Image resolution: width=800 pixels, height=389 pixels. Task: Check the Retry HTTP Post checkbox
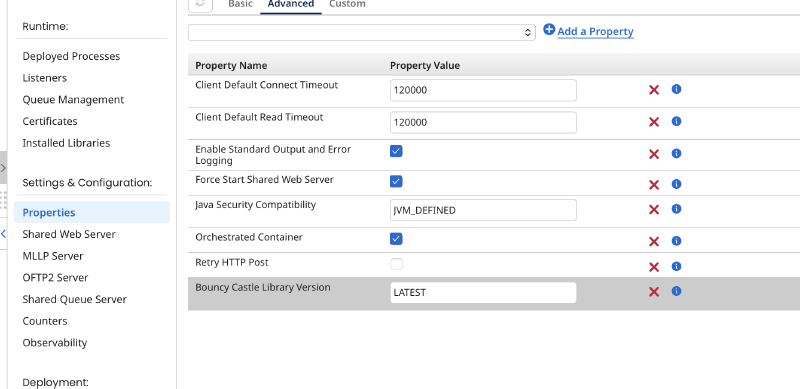(396, 264)
